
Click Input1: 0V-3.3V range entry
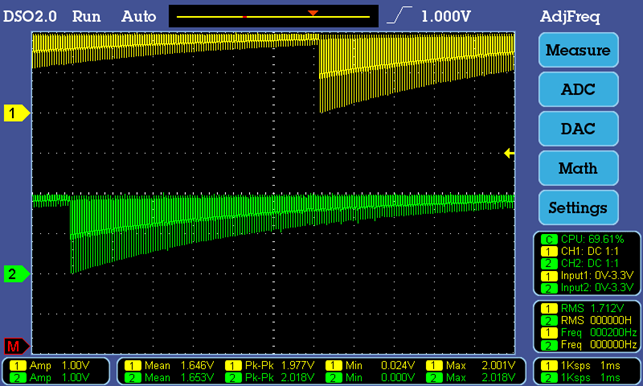pos(587,276)
